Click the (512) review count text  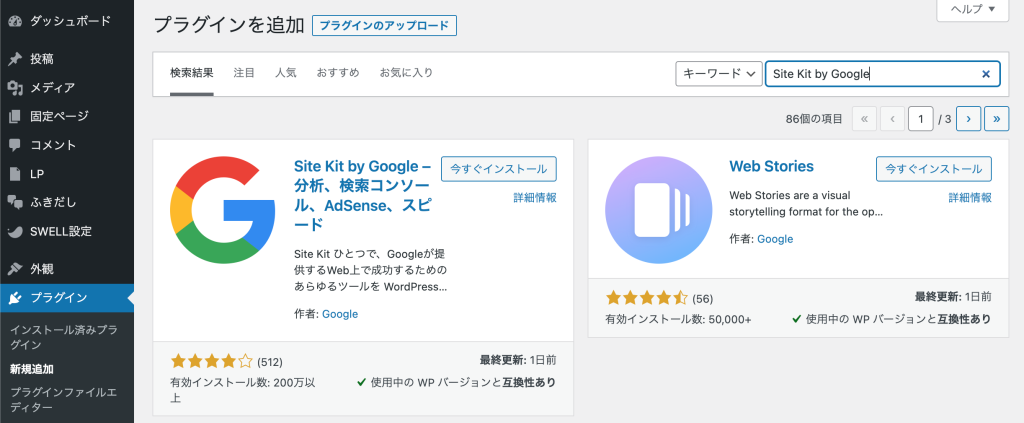270,362
